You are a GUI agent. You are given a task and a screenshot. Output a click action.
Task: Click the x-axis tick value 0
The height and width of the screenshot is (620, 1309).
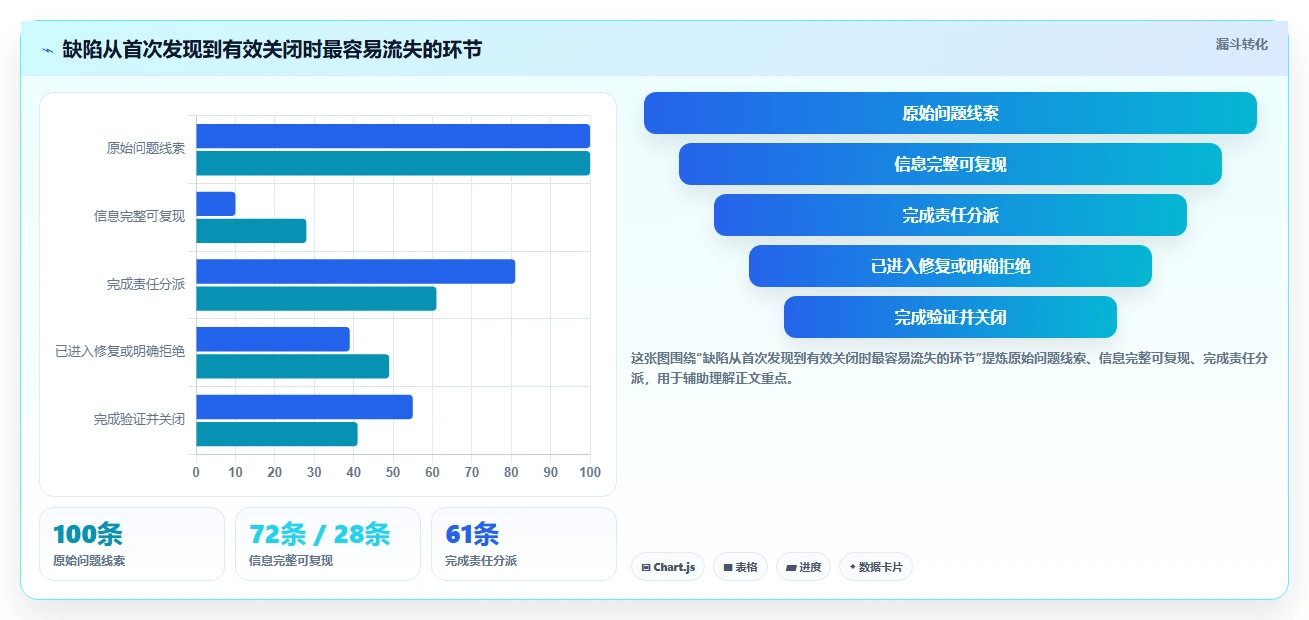(x=196, y=472)
